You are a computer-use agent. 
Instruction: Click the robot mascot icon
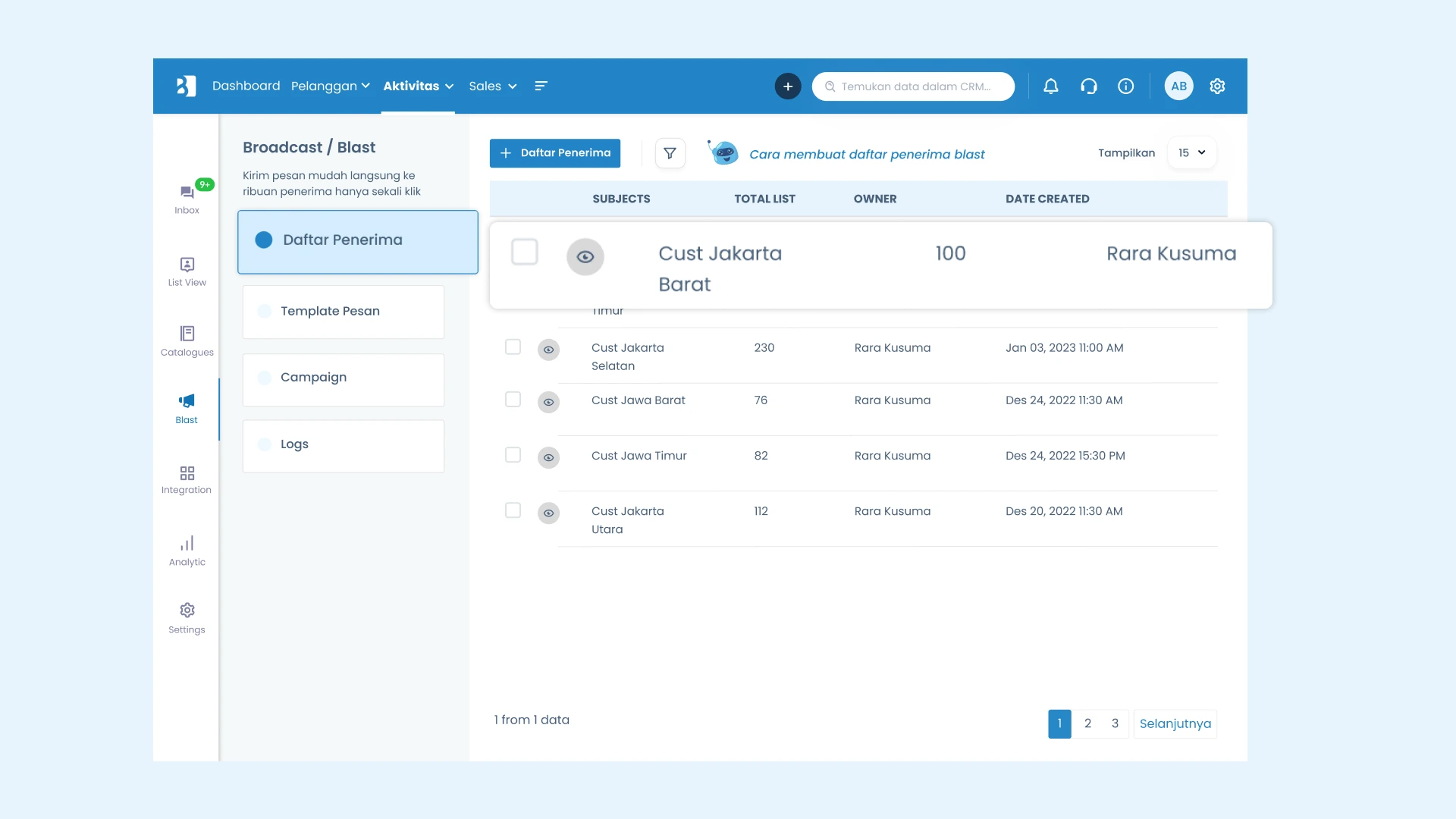tap(723, 152)
